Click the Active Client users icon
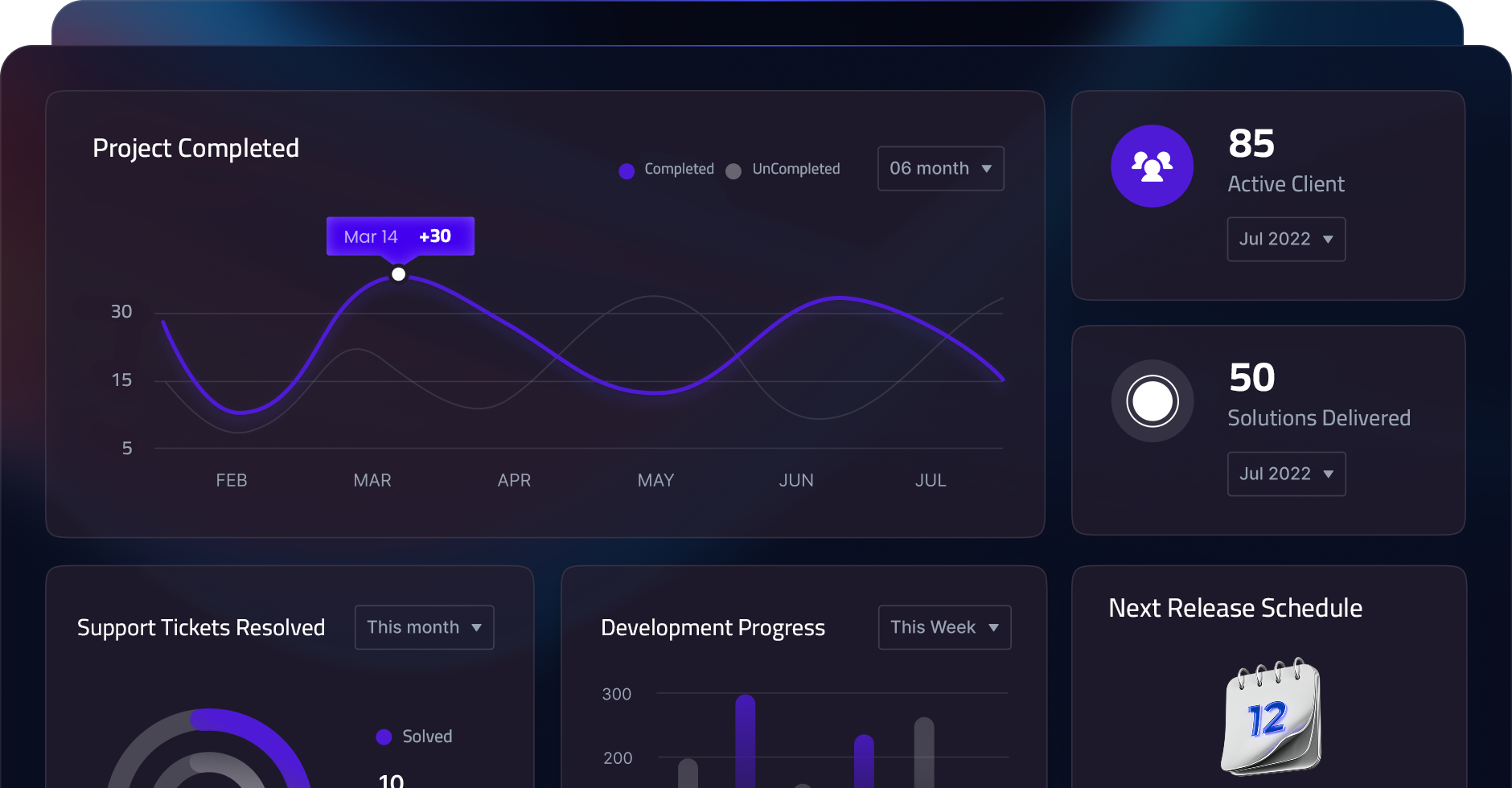1512x788 pixels. (x=1152, y=166)
